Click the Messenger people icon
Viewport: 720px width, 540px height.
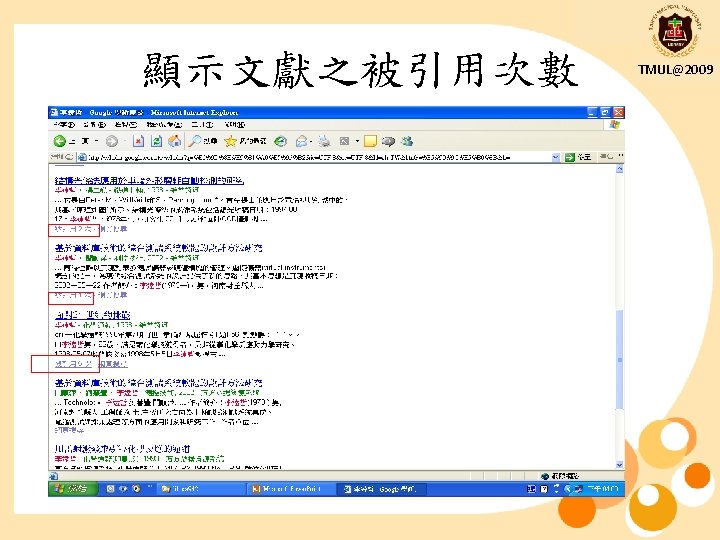click(407, 141)
